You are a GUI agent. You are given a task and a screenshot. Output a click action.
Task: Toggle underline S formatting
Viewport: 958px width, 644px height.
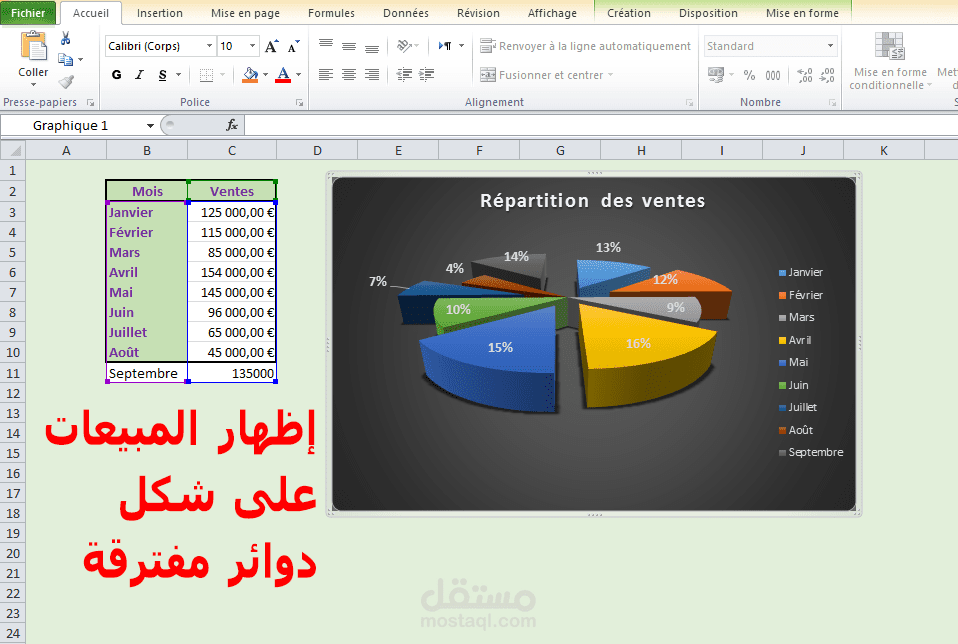pyautogui.click(x=163, y=75)
